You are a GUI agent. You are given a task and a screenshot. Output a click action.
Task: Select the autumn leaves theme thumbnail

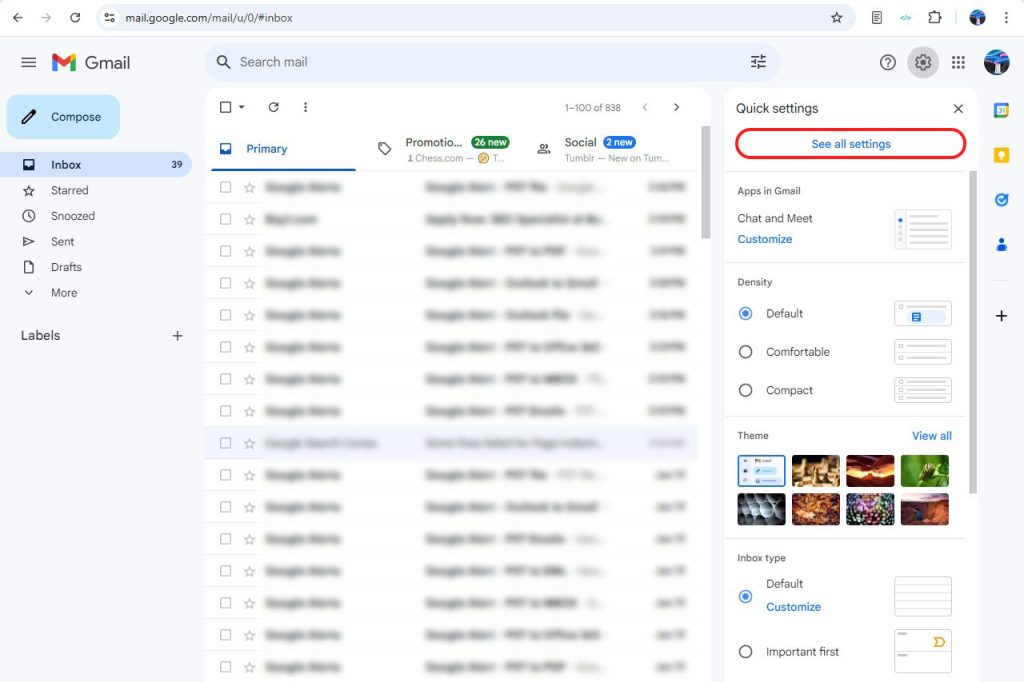coord(816,510)
